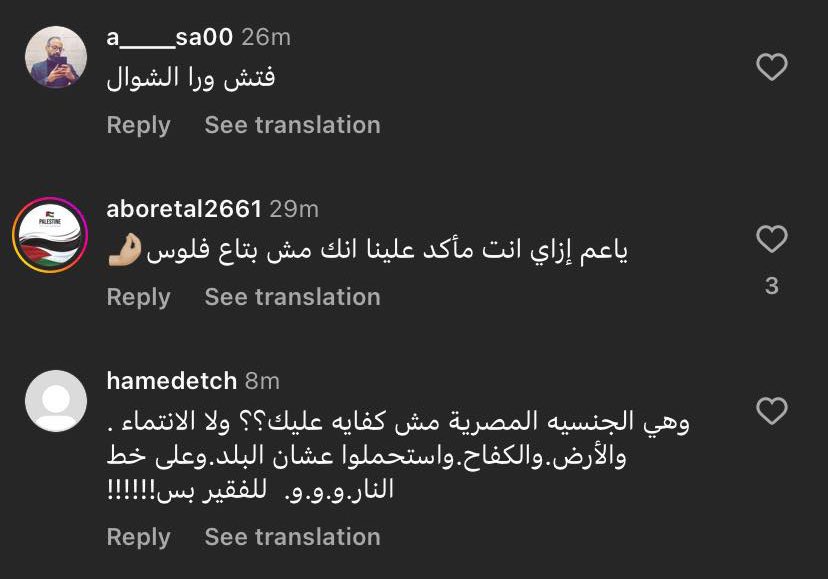
Task: Open a____sa00's profile picture
Action: (x=55, y=57)
